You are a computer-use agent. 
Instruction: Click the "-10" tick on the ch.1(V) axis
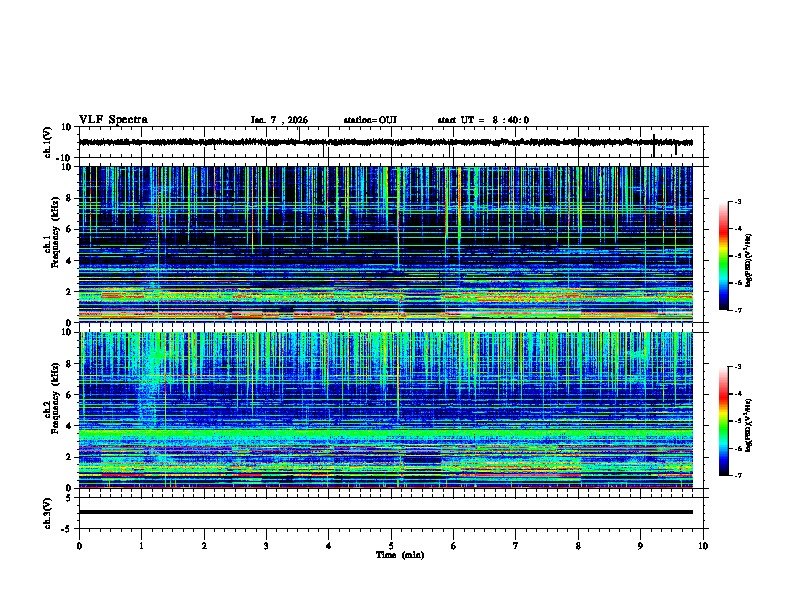click(65, 158)
